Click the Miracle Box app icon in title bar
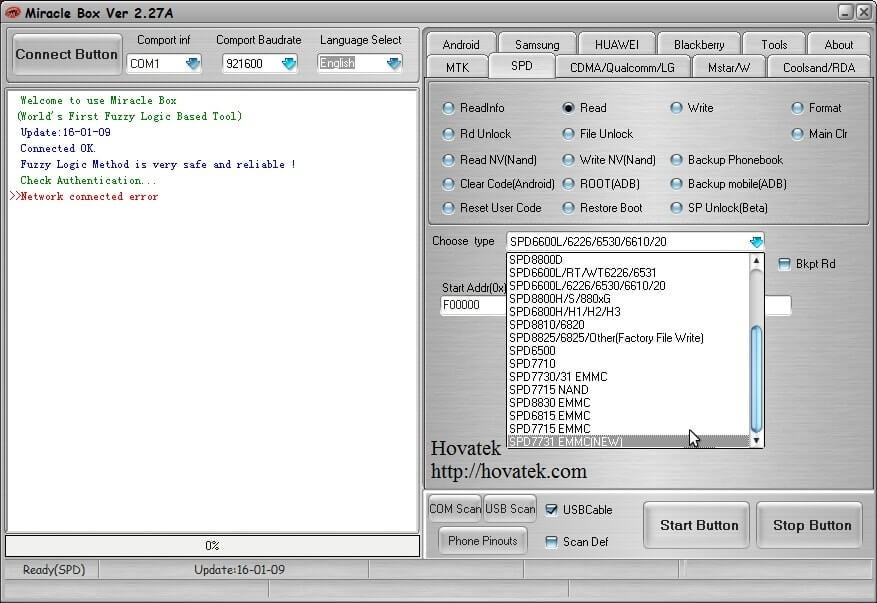The width and height of the screenshot is (877, 603). pos(14,11)
